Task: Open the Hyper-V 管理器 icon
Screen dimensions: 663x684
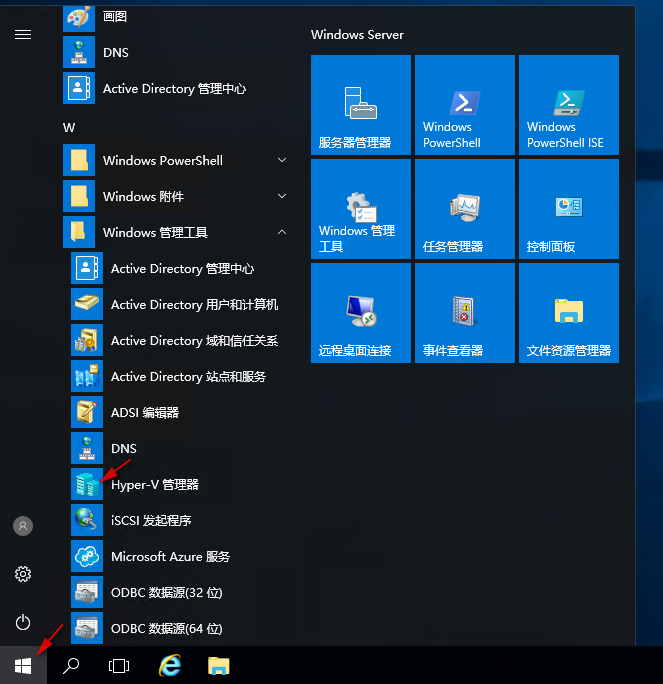Action: point(87,484)
